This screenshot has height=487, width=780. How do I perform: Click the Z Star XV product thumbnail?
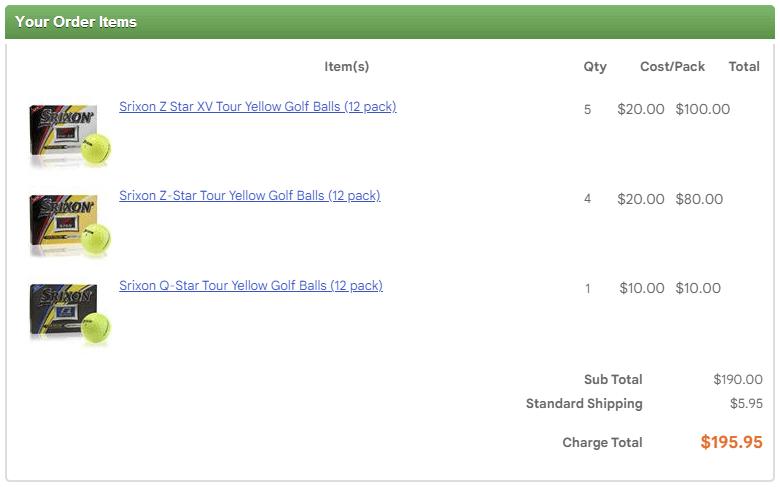pos(68,134)
